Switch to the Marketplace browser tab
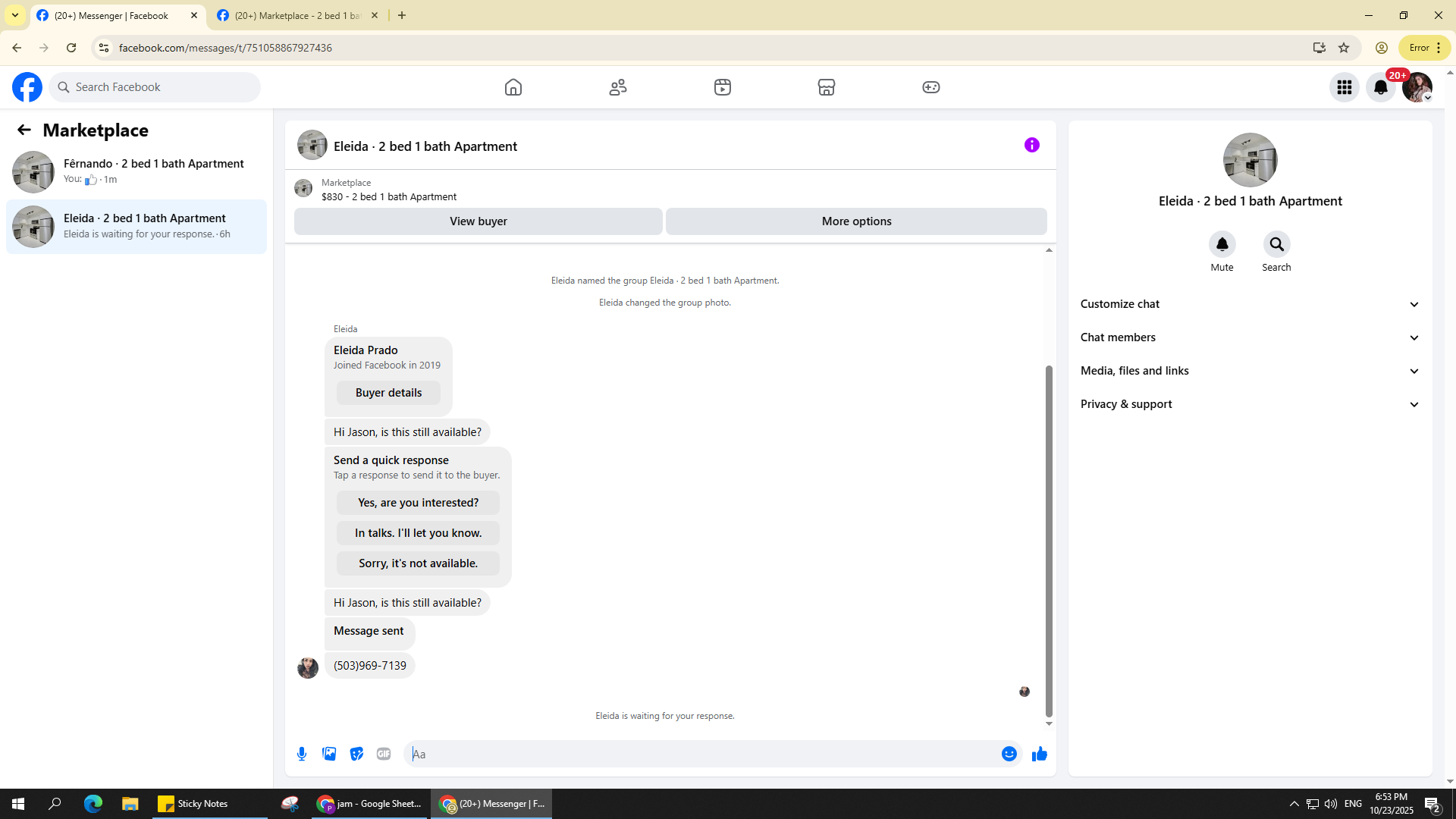 click(x=297, y=15)
